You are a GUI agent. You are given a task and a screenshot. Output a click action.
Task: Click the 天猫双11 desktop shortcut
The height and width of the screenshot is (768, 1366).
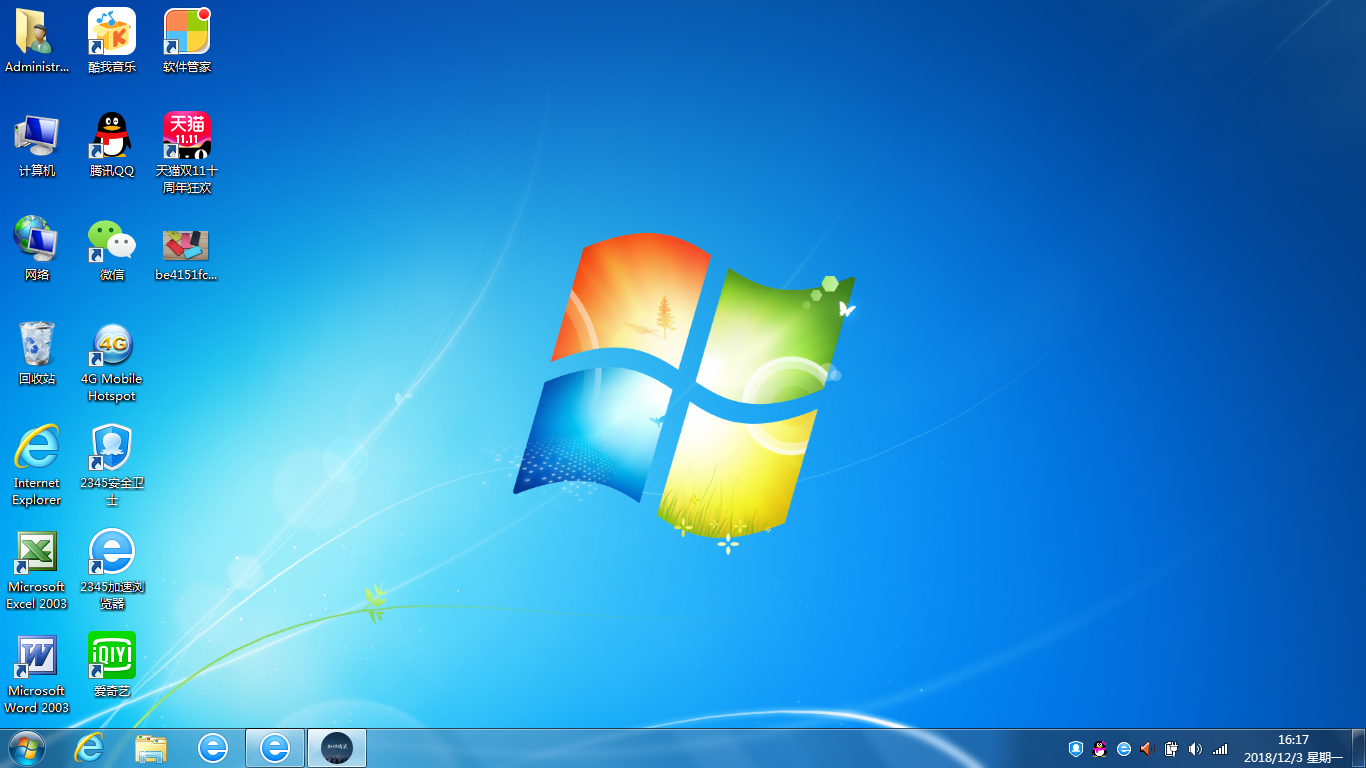(187, 136)
